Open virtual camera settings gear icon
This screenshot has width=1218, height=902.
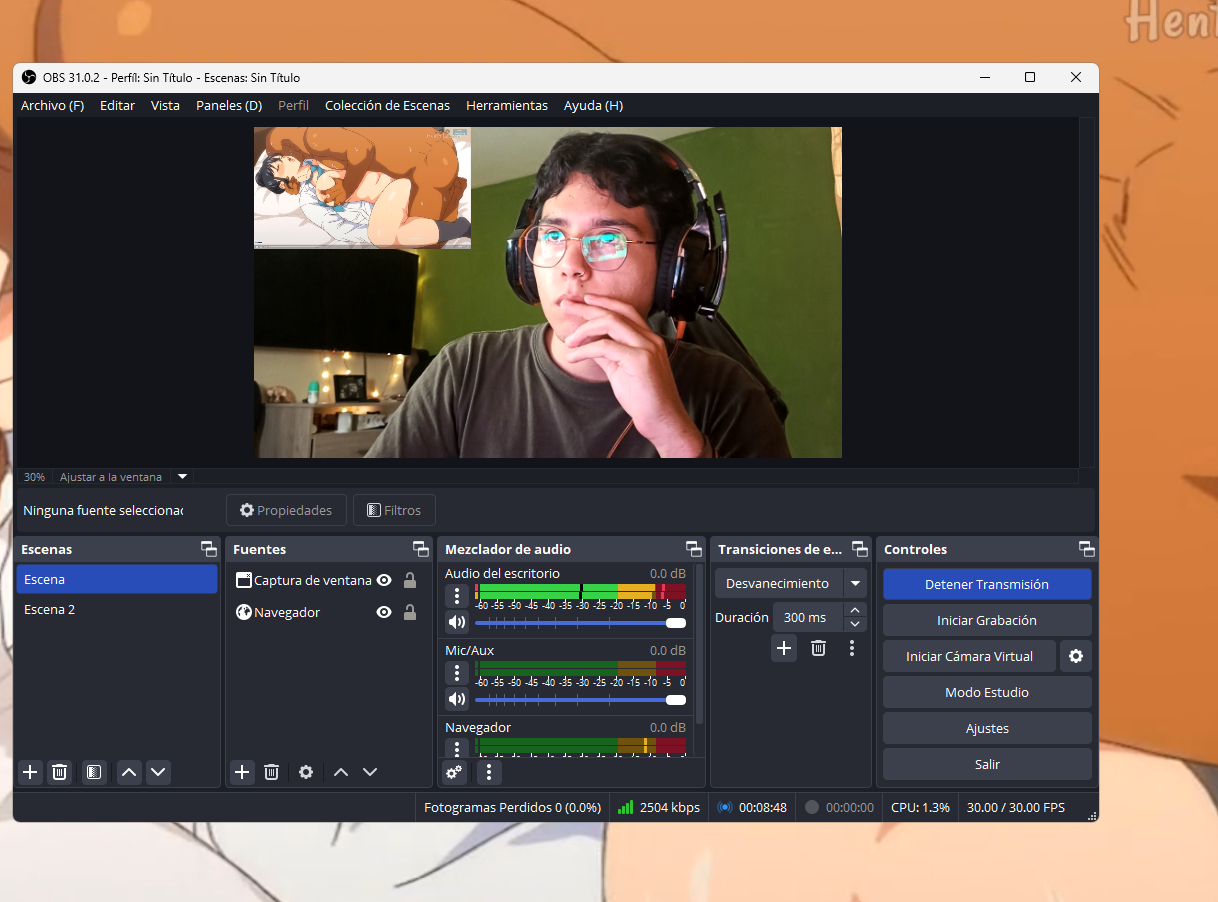click(x=1076, y=656)
